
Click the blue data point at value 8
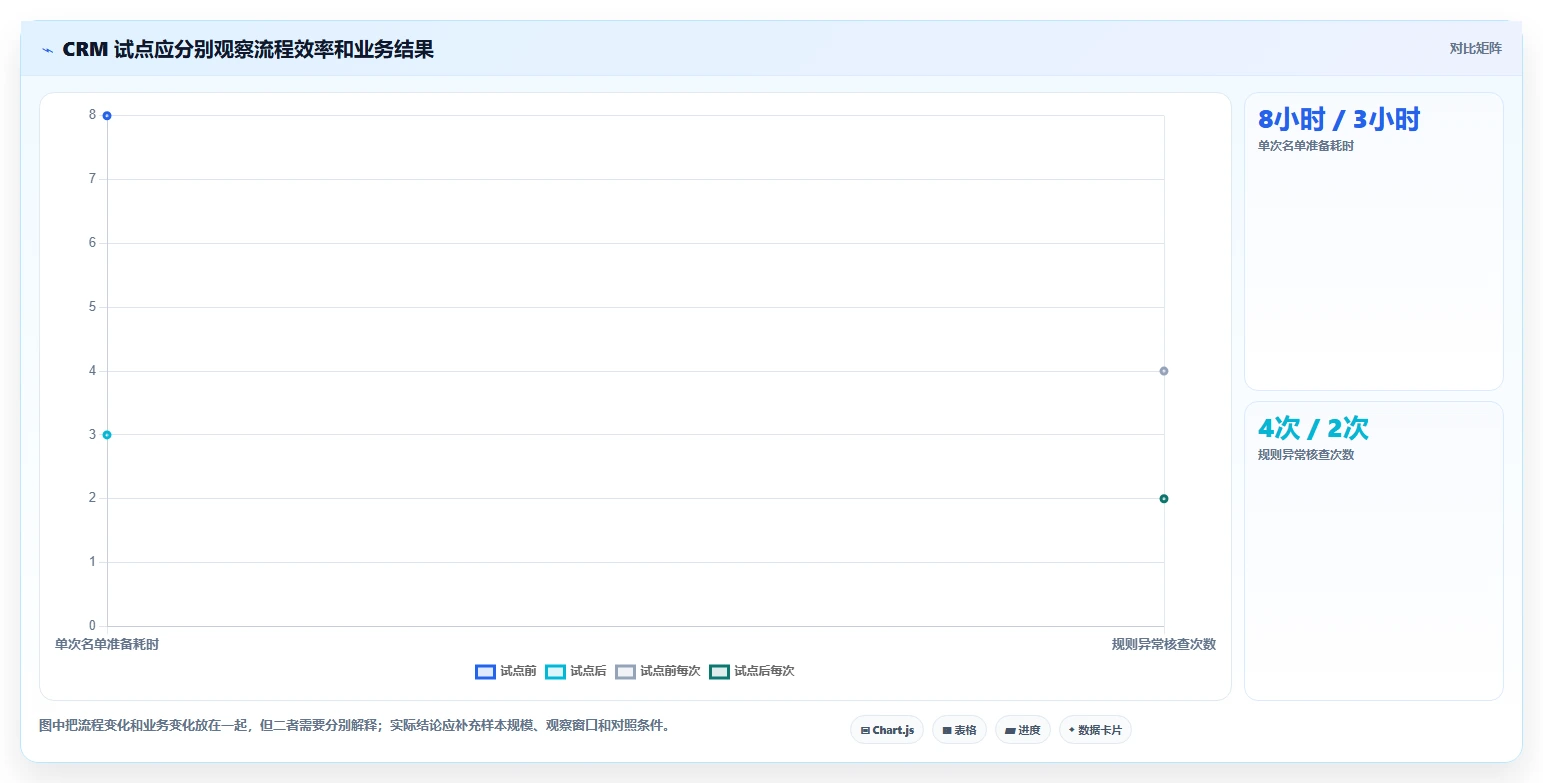[107, 116]
